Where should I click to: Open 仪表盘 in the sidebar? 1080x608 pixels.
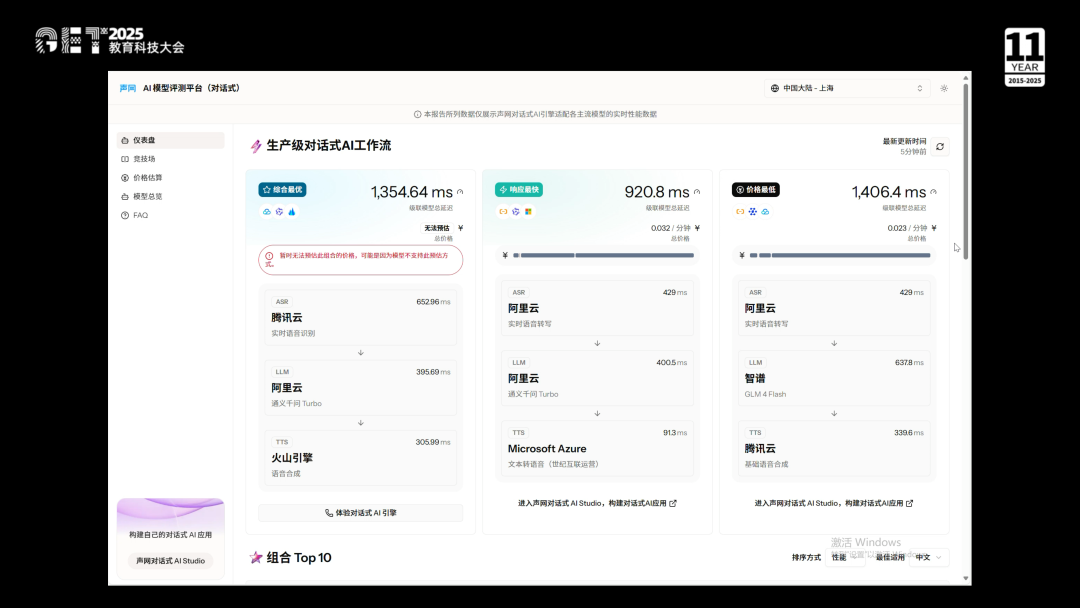pos(170,140)
